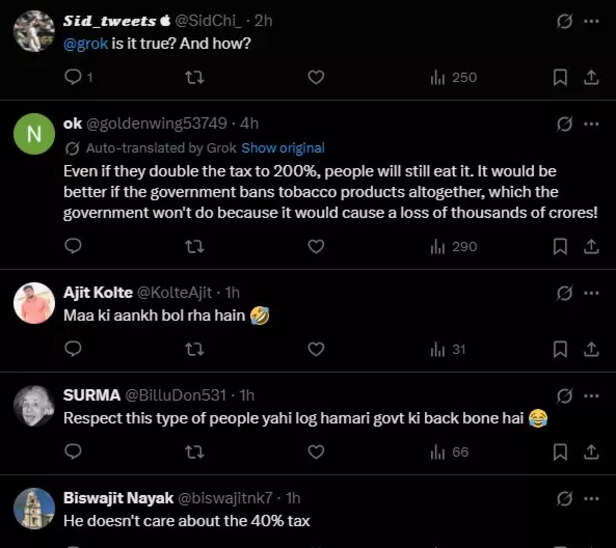The image size is (616, 548).
Task: Repost Ajit Kolte's tweet
Action: coord(196,349)
